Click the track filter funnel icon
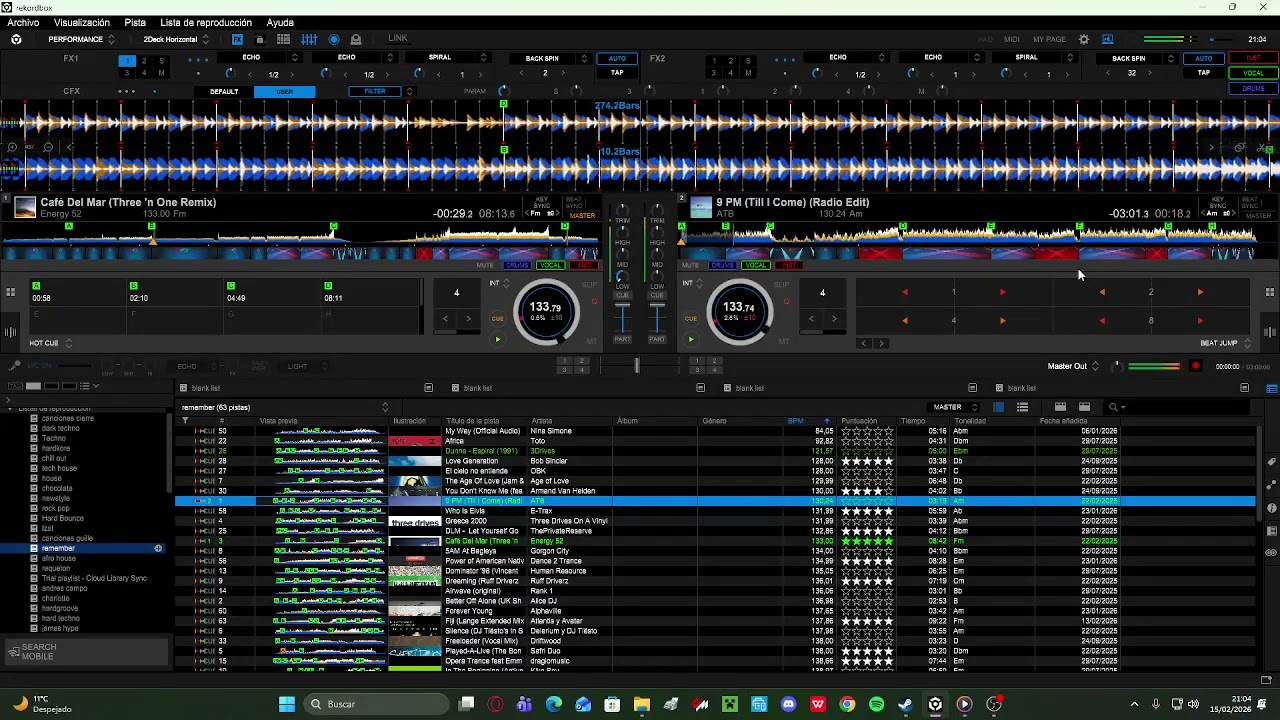 point(184,421)
